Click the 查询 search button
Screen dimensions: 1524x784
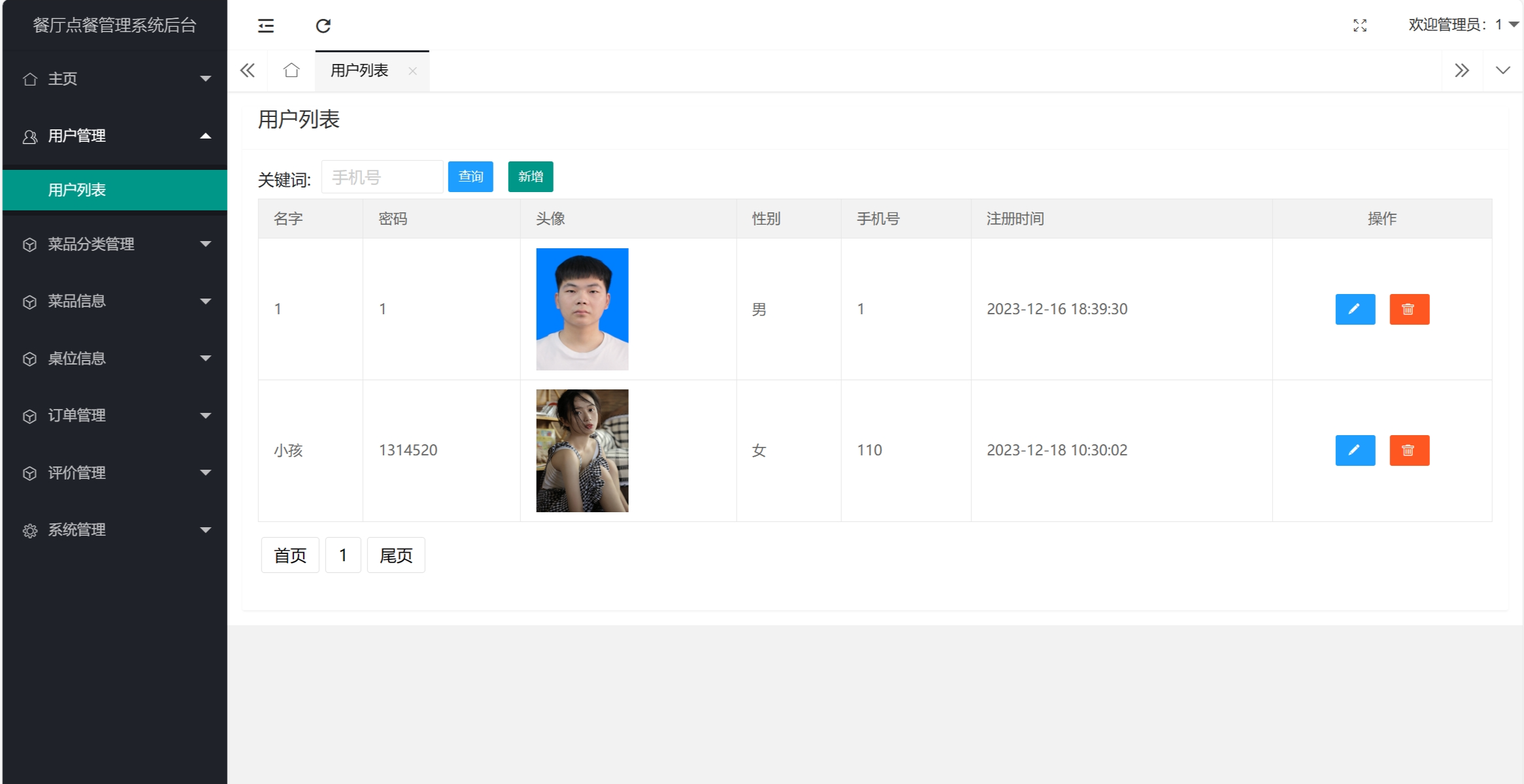[x=470, y=176]
